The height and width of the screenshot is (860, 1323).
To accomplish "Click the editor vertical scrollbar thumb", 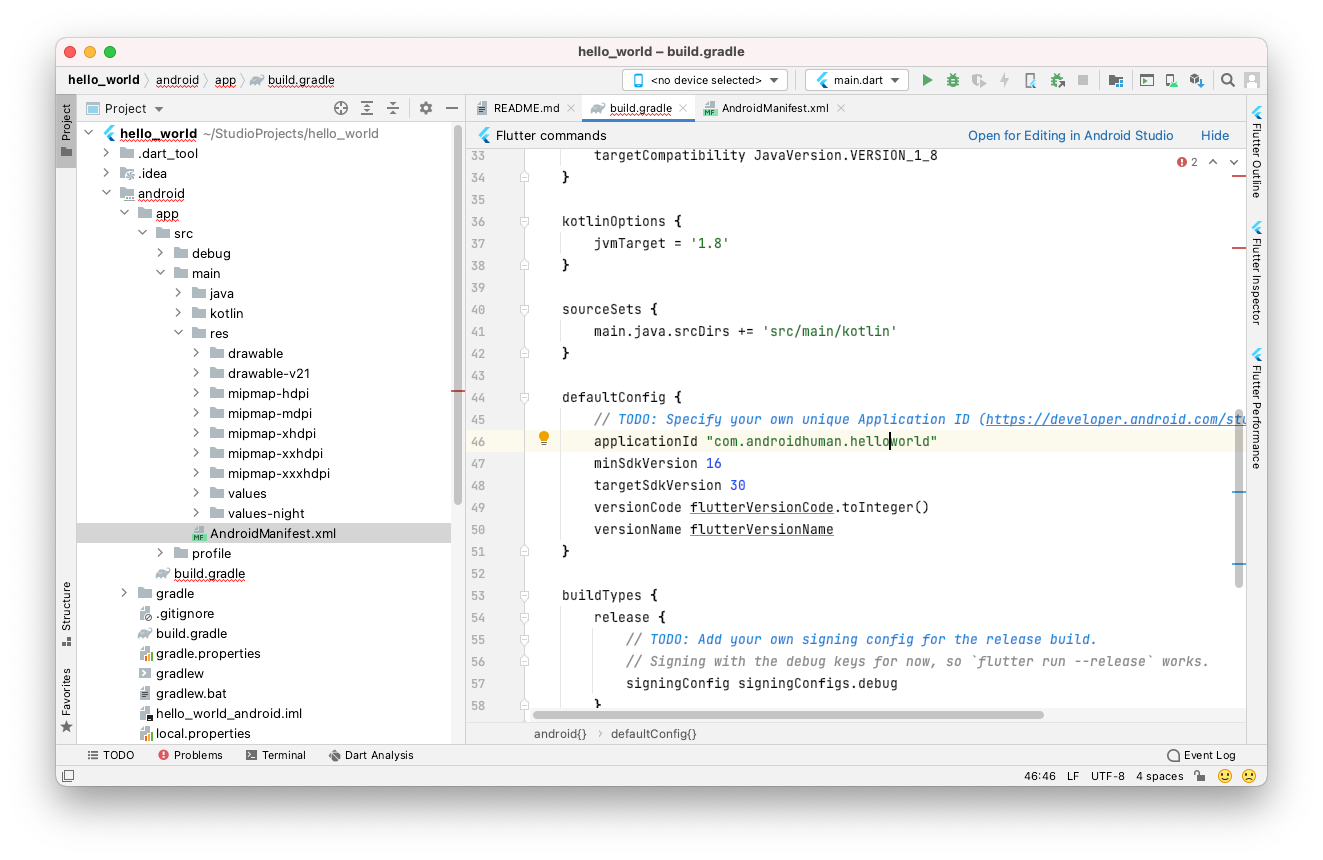I will pos(1239,497).
